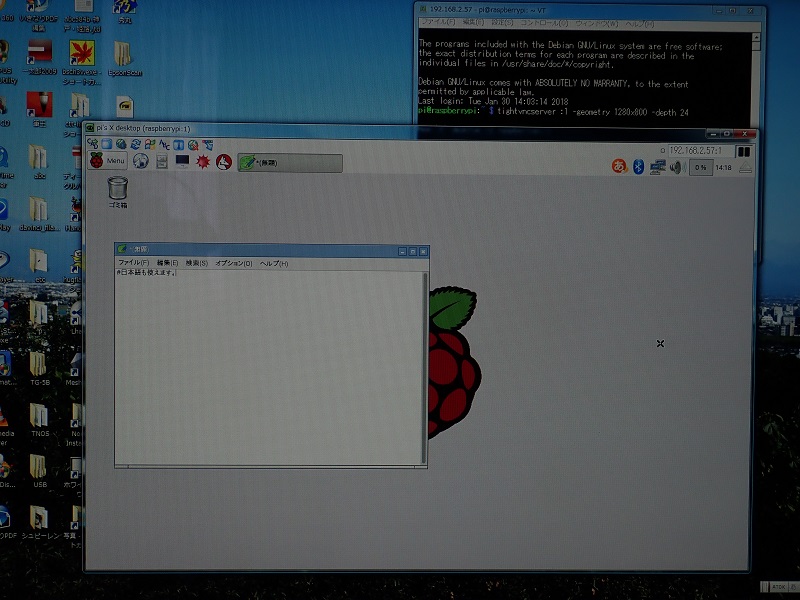Click the first VNC viewer toolbar icon
800x600 pixels.
tap(92, 143)
